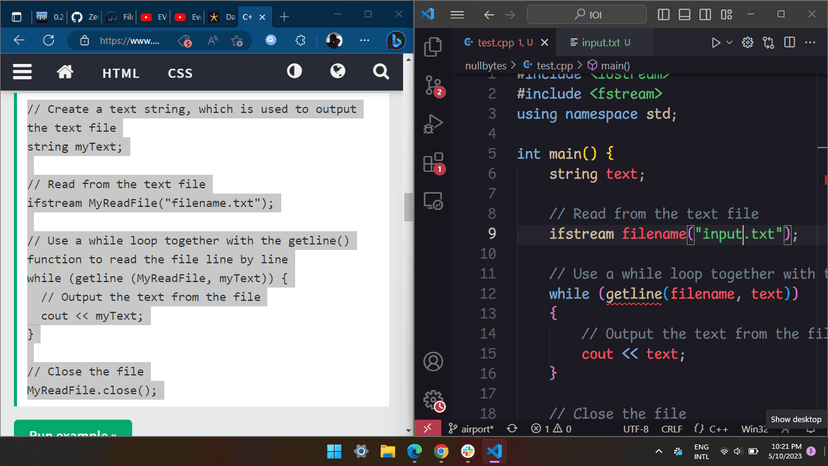828x466 pixels.
Task: Click the W3Schools home icon
Action: click(x=65, y=72)
